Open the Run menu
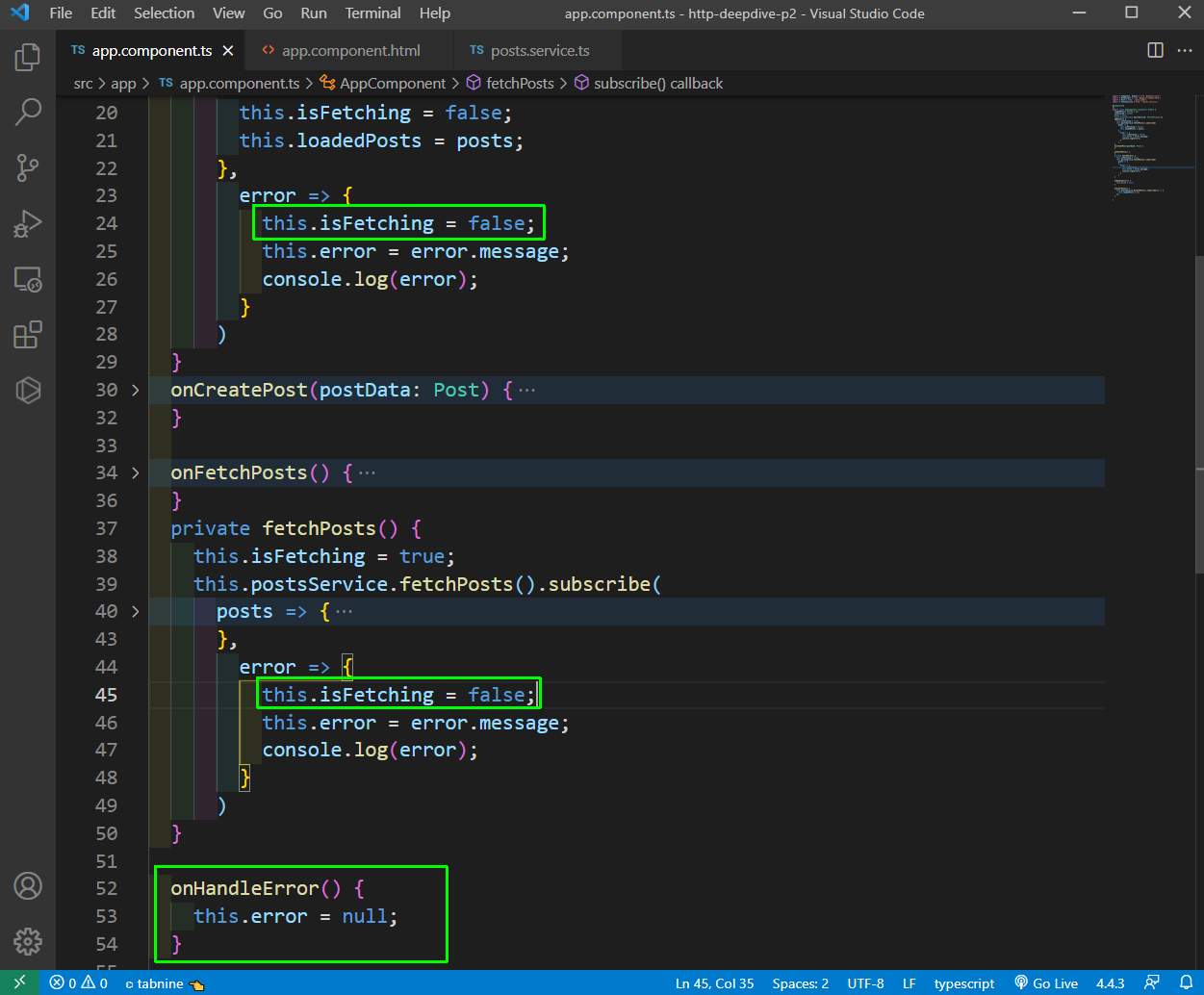The width and height of the screenshot is (1204, 995). [x=314, y=13]
